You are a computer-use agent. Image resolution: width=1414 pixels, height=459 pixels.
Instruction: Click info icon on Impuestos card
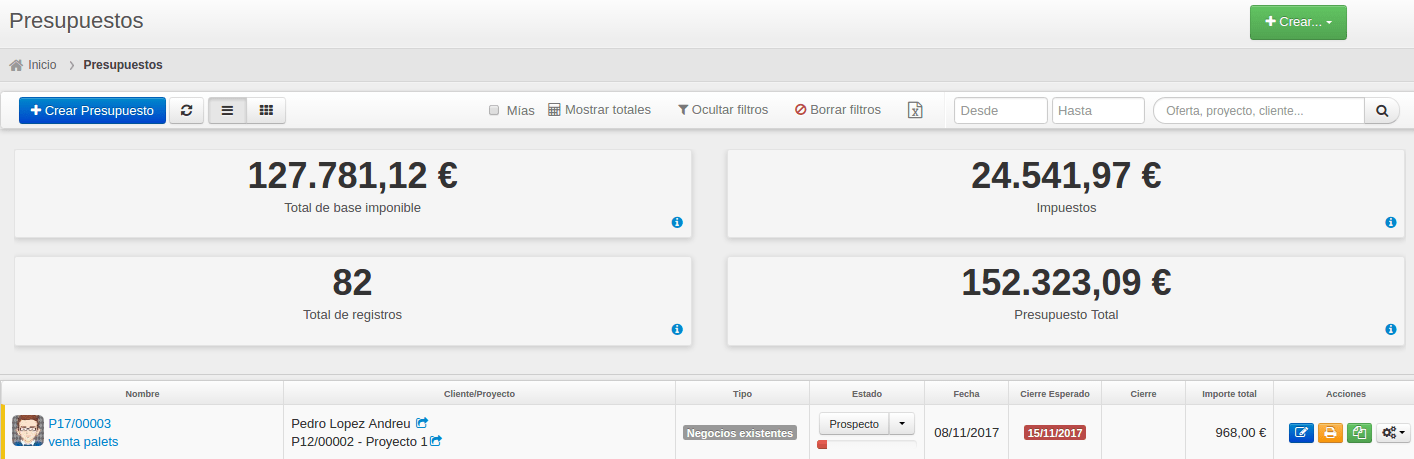(x=1390, y=222)
